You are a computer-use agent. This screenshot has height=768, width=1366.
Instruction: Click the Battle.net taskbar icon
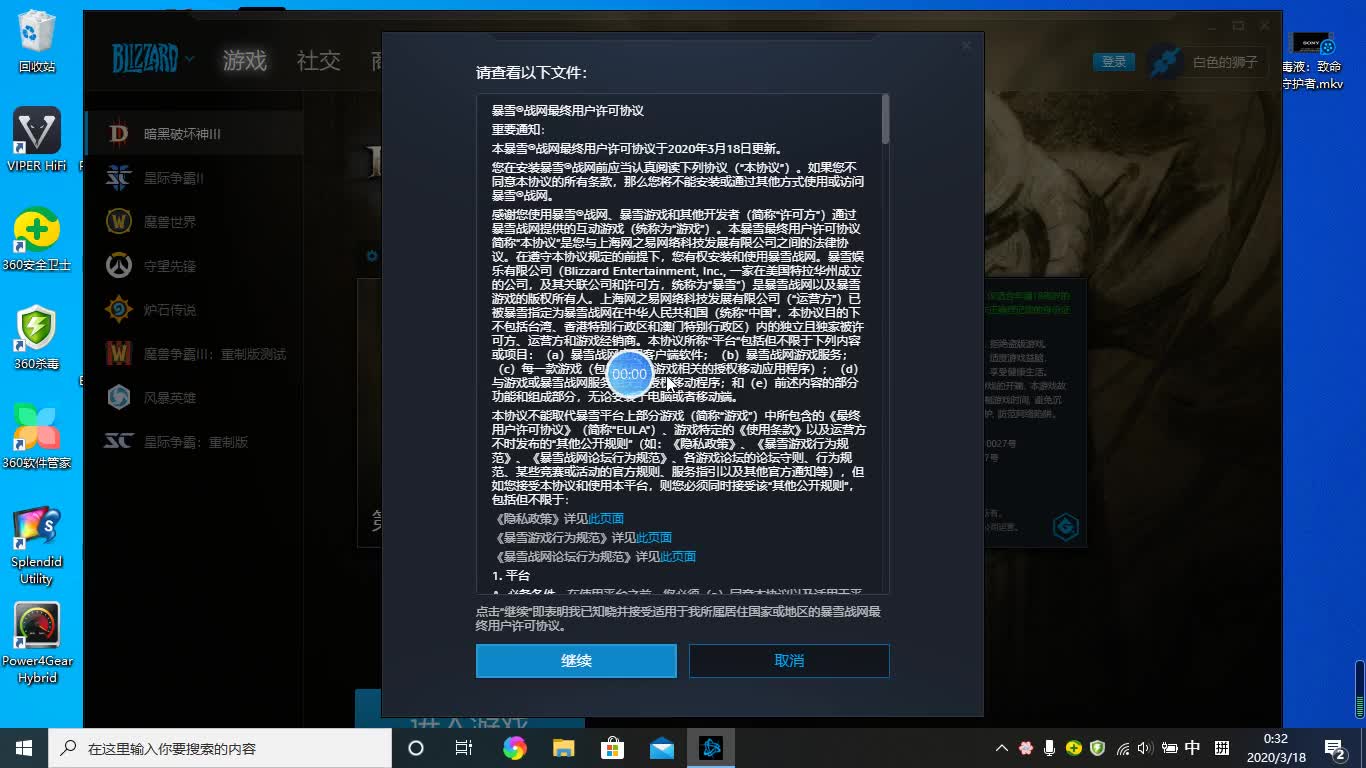711,748
